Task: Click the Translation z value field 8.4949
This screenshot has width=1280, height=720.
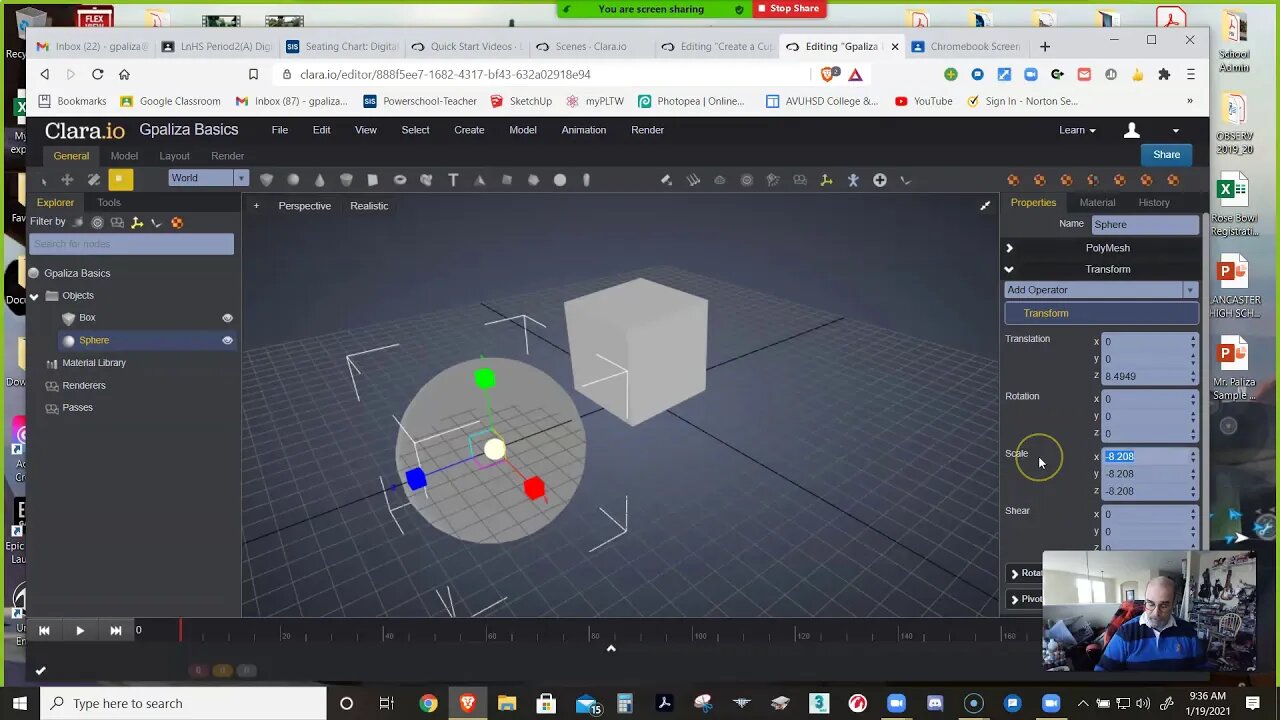Action: tap(1146, 377)
